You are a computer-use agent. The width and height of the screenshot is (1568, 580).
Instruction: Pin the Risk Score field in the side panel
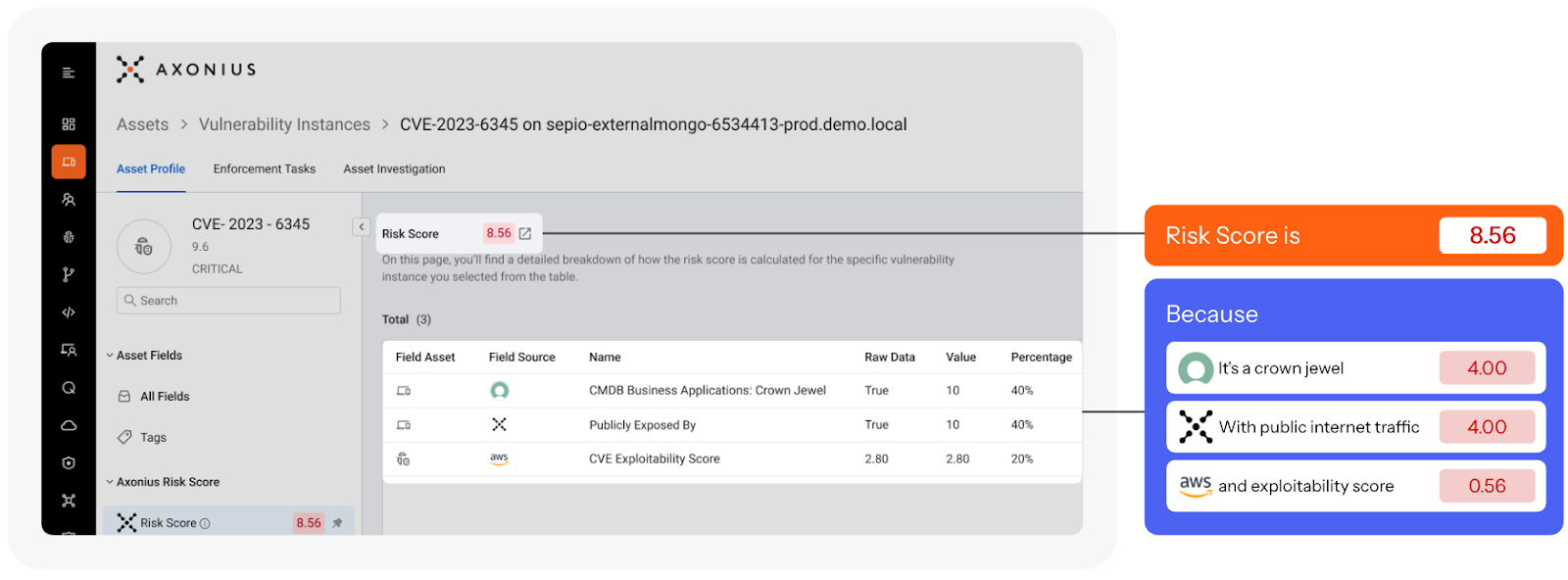pyautogui.click(x=337, y=523)
